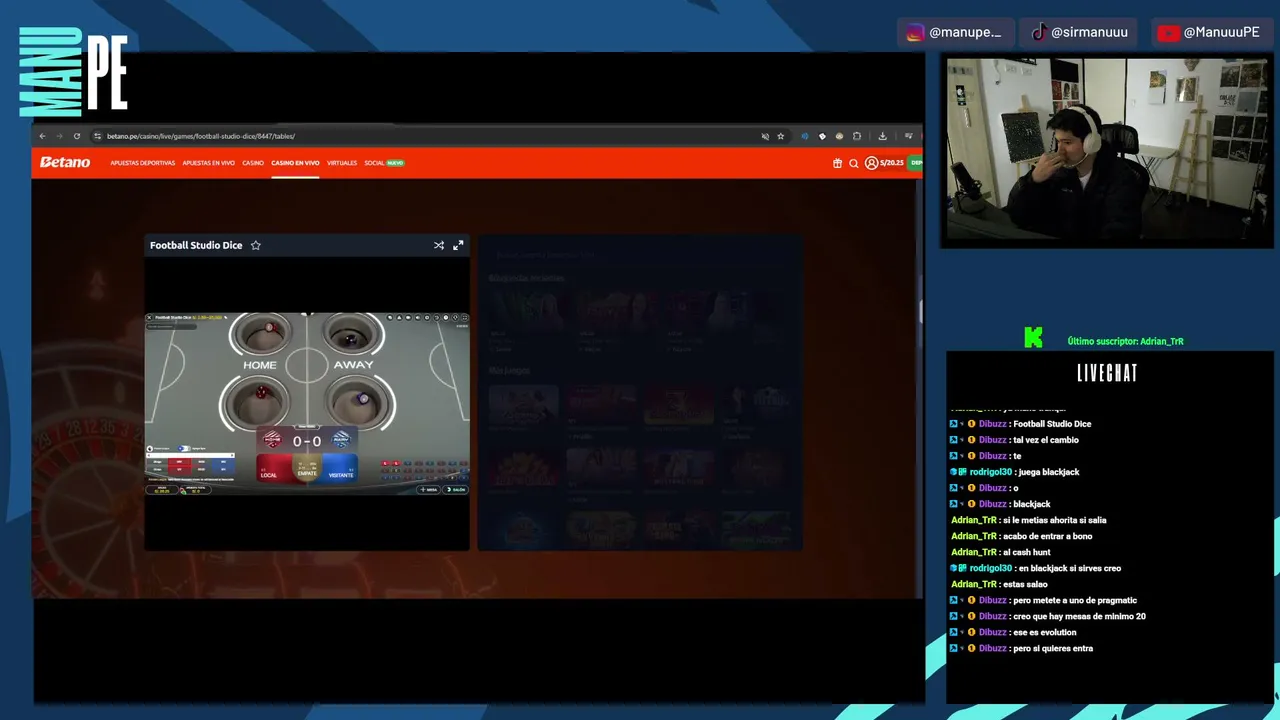Click the shuffle random game icon
Image resolution: width=1280 pixels, height=720 pixels.
coord(439,245)
